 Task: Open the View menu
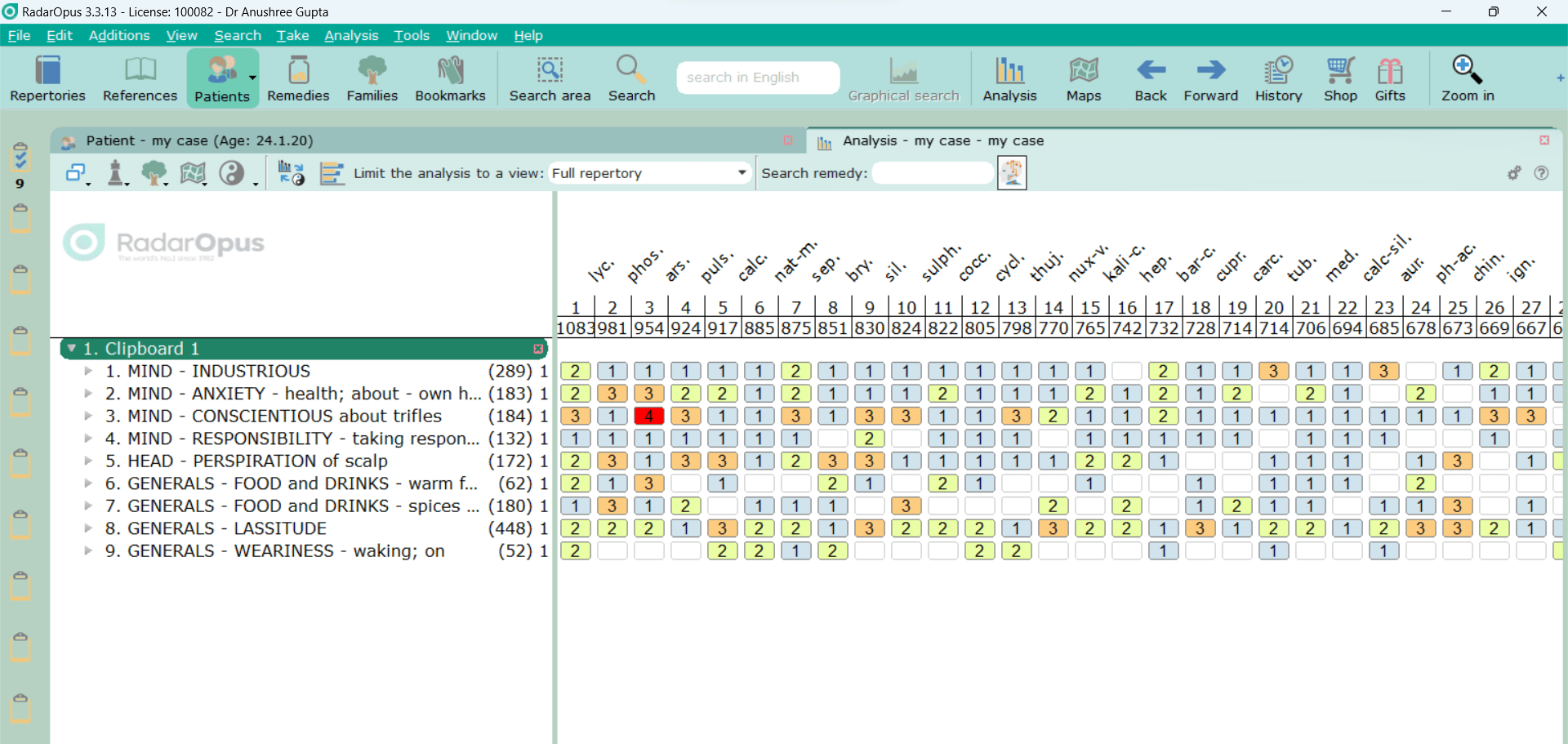181,35
